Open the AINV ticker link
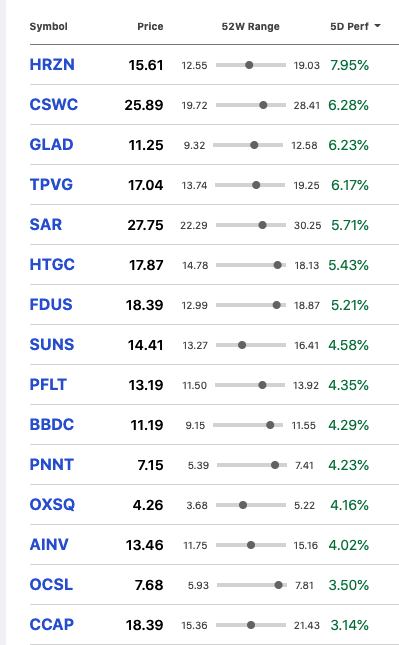The height and width of the screenshot is (645, 399). (49, 545)
